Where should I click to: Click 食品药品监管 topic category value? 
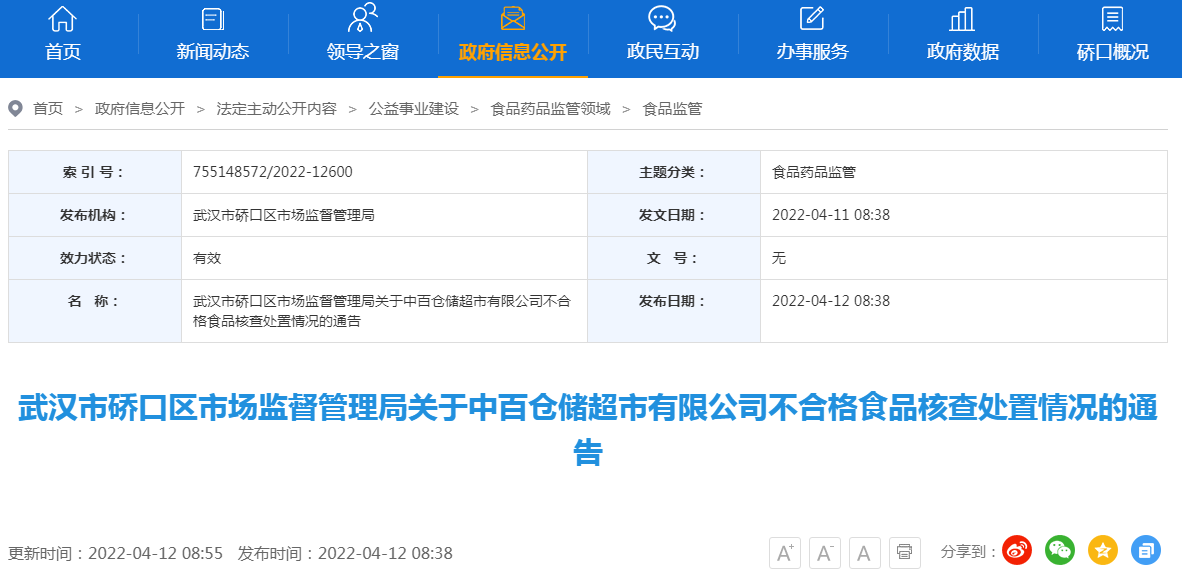point(814,172)
